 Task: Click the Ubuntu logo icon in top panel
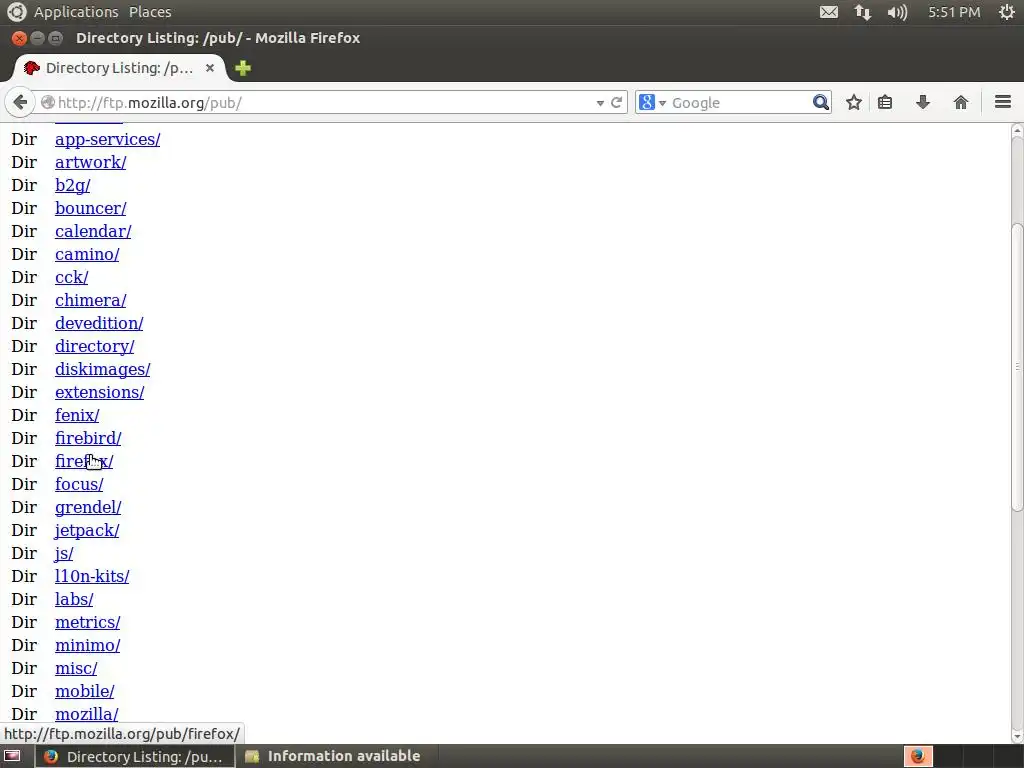[16, 12]
